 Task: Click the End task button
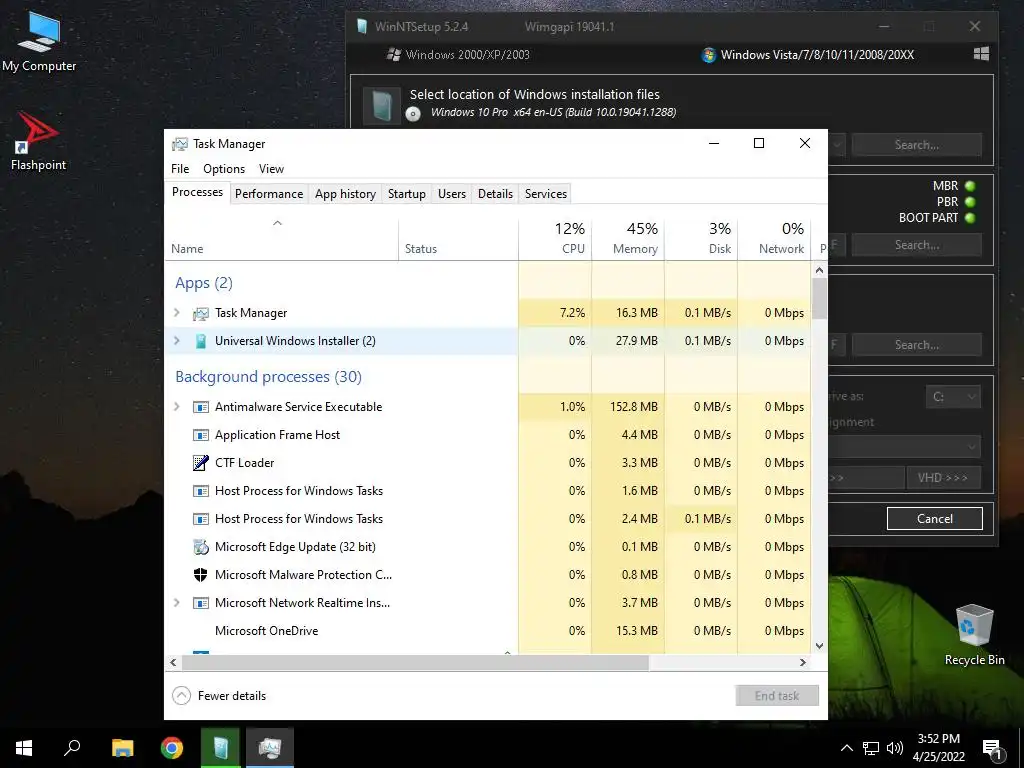point(776,696)
